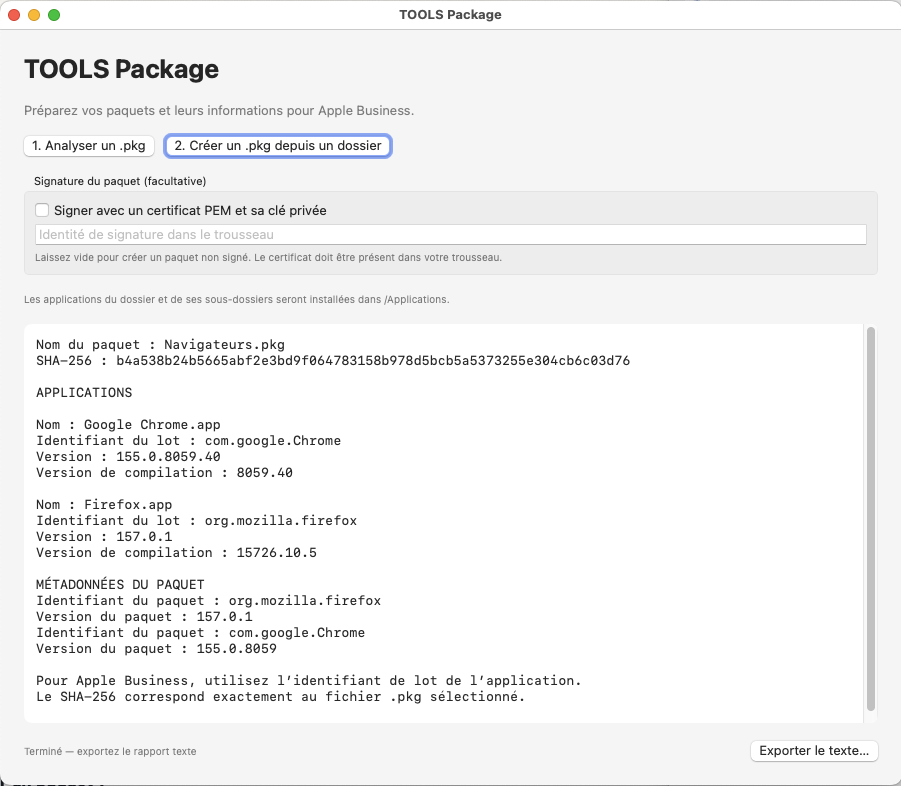Open the "1. Analyser un .pkg" tab
The image size is (901, 786).
click(x=89, y=146)
